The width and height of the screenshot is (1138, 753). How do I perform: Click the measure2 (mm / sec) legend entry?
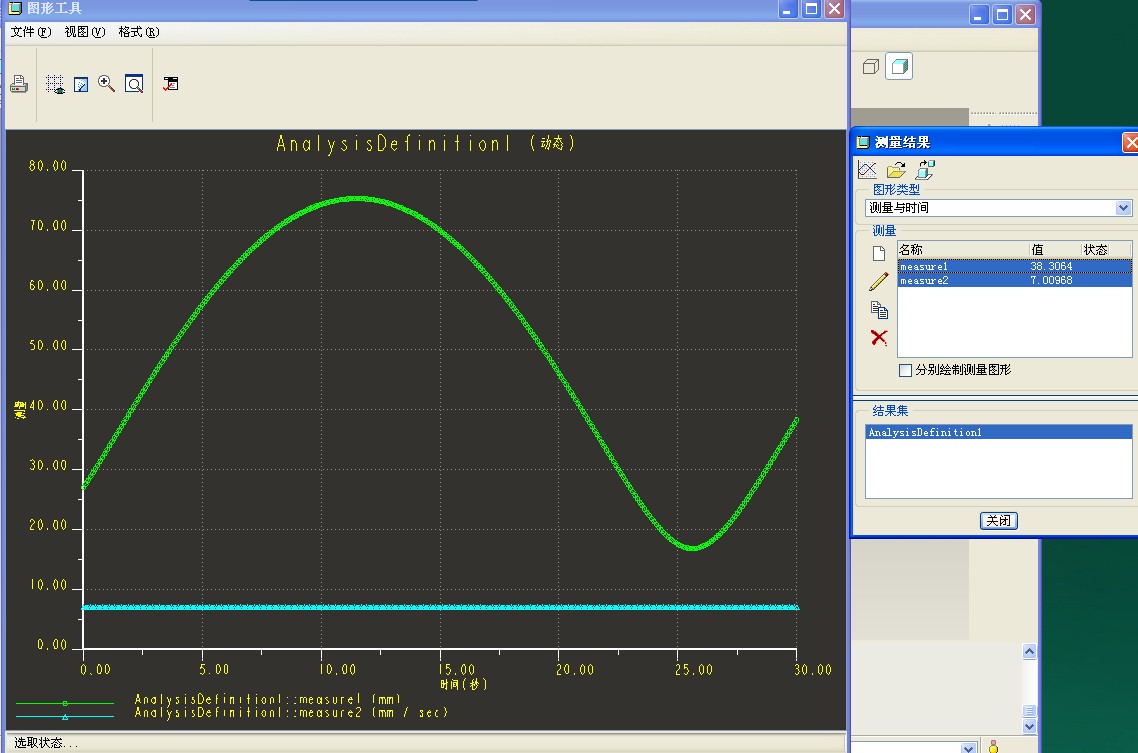pyautogui.click(x=291, y=712)
